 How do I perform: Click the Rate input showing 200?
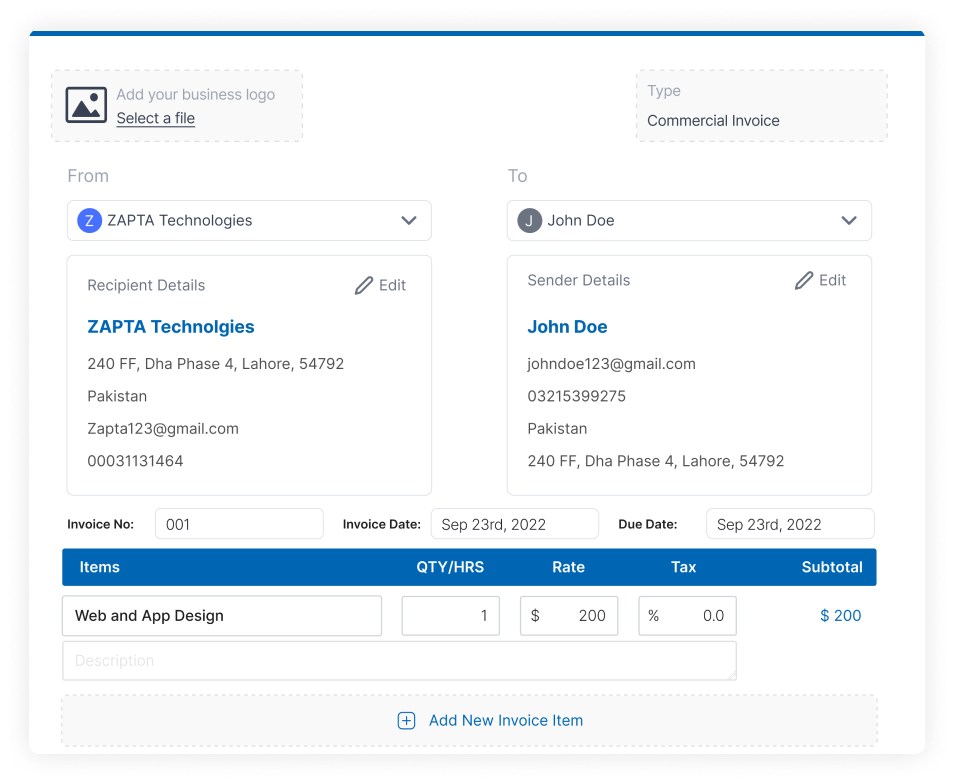pos(569,616)
